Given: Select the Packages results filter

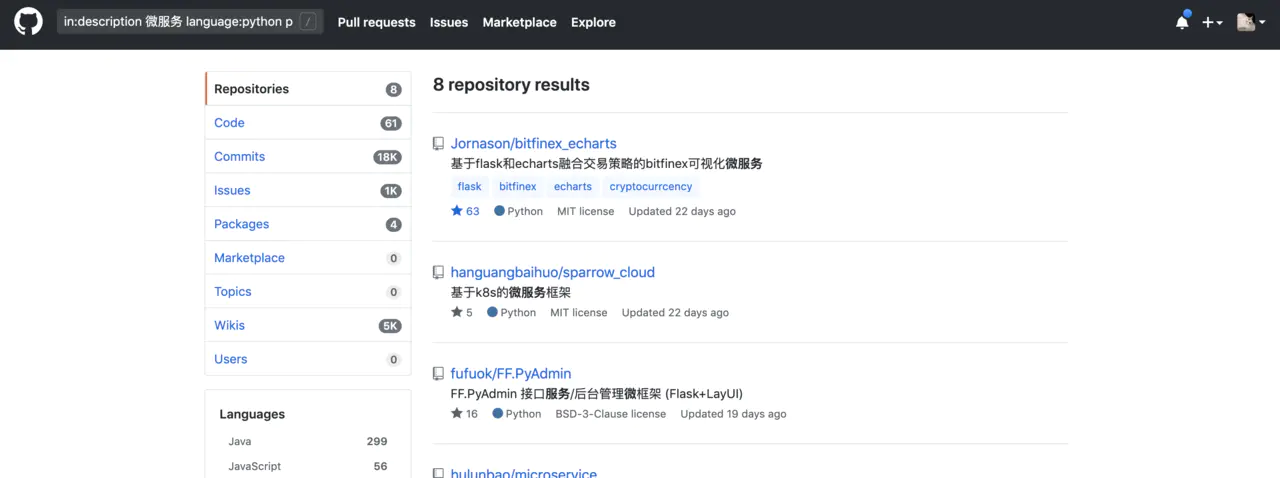Looking at the screenshot, I should coord(308,224).
